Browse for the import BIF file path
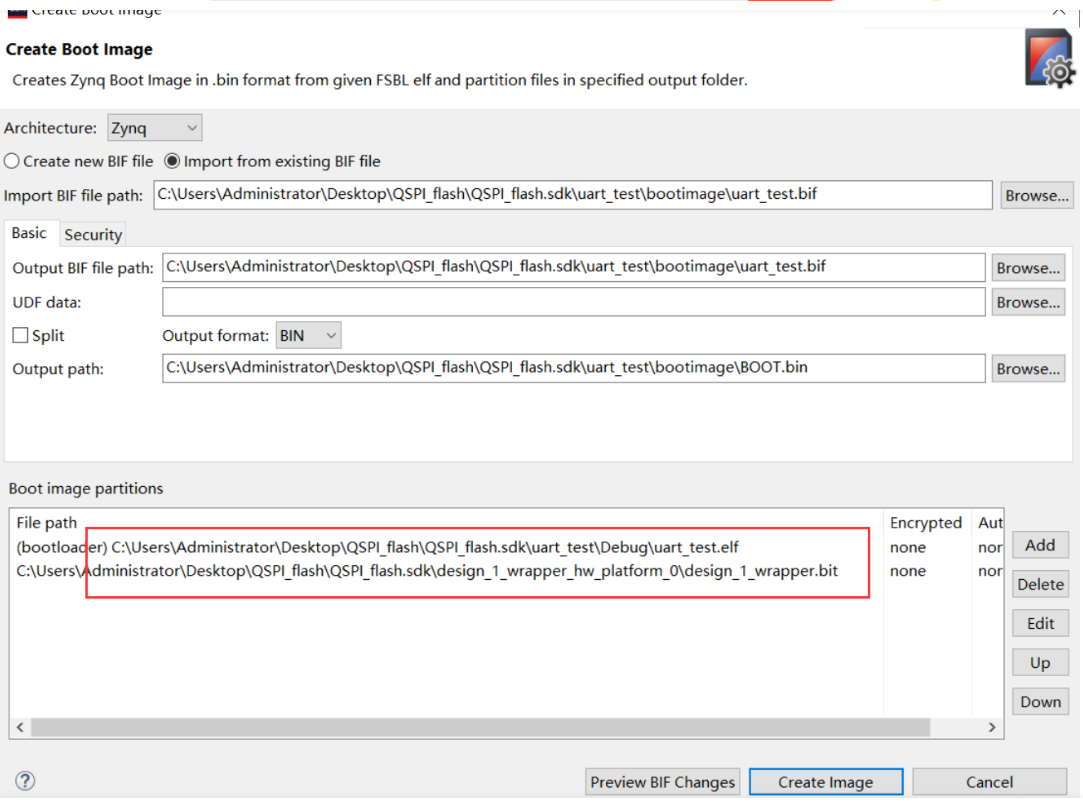This screenshot has width=1083, height=809. [x=1037, y=196]
